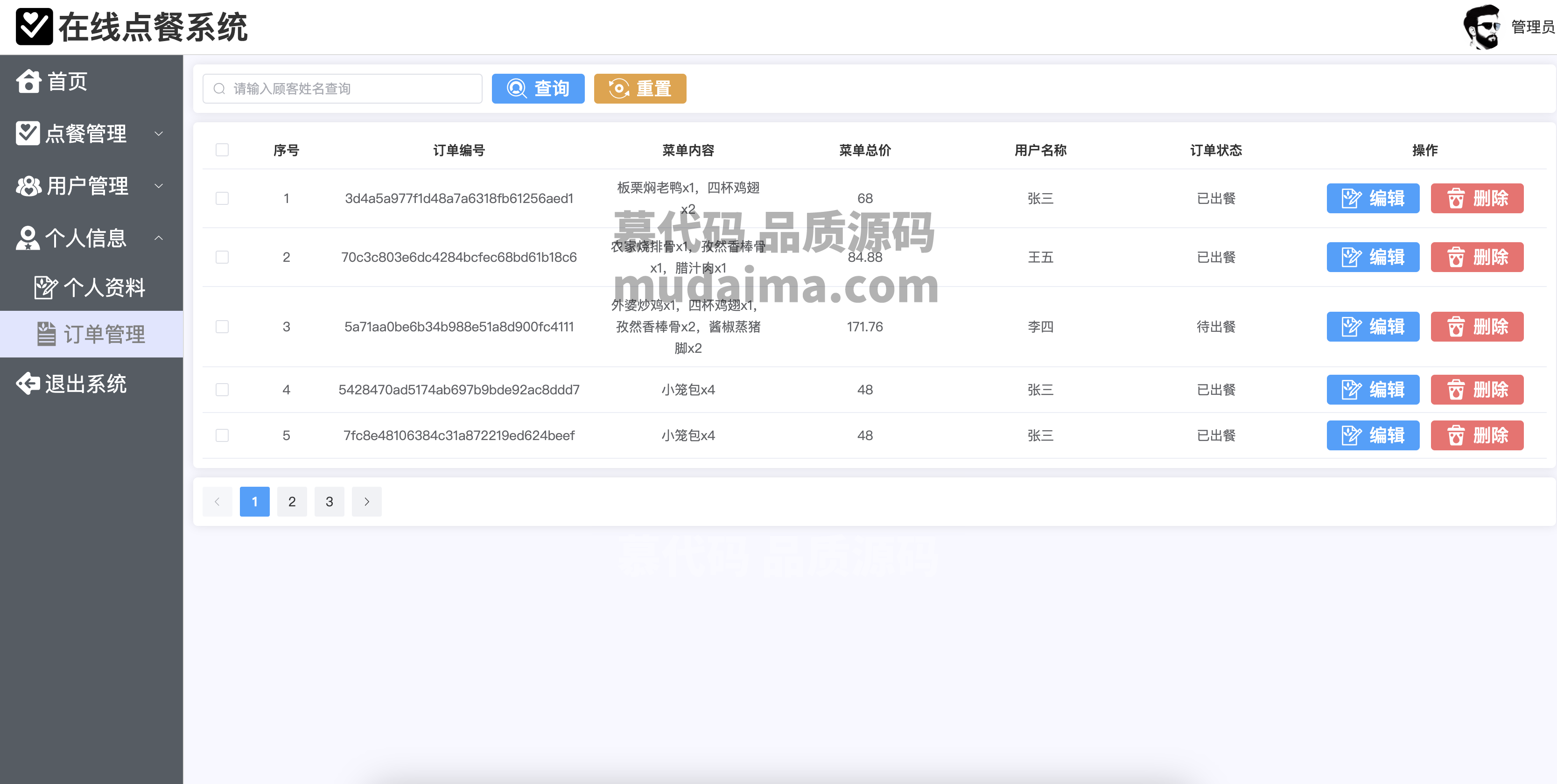1557x784 pixels.
Task: Click the 查询 search button
Action: tap(538, 88)
